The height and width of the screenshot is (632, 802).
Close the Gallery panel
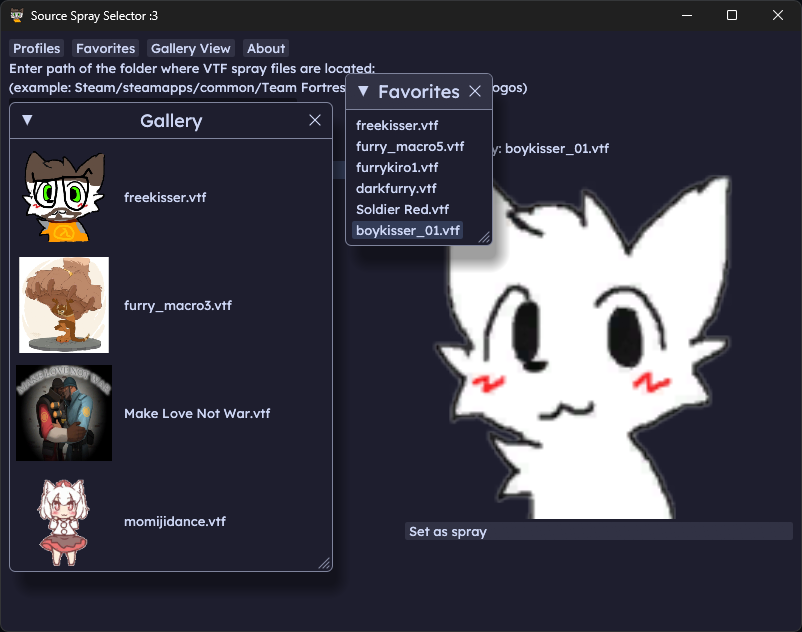[315, 120]
